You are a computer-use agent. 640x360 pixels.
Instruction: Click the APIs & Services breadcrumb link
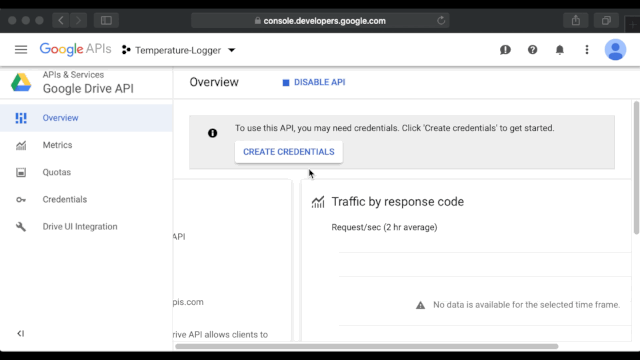click(73, 75)
